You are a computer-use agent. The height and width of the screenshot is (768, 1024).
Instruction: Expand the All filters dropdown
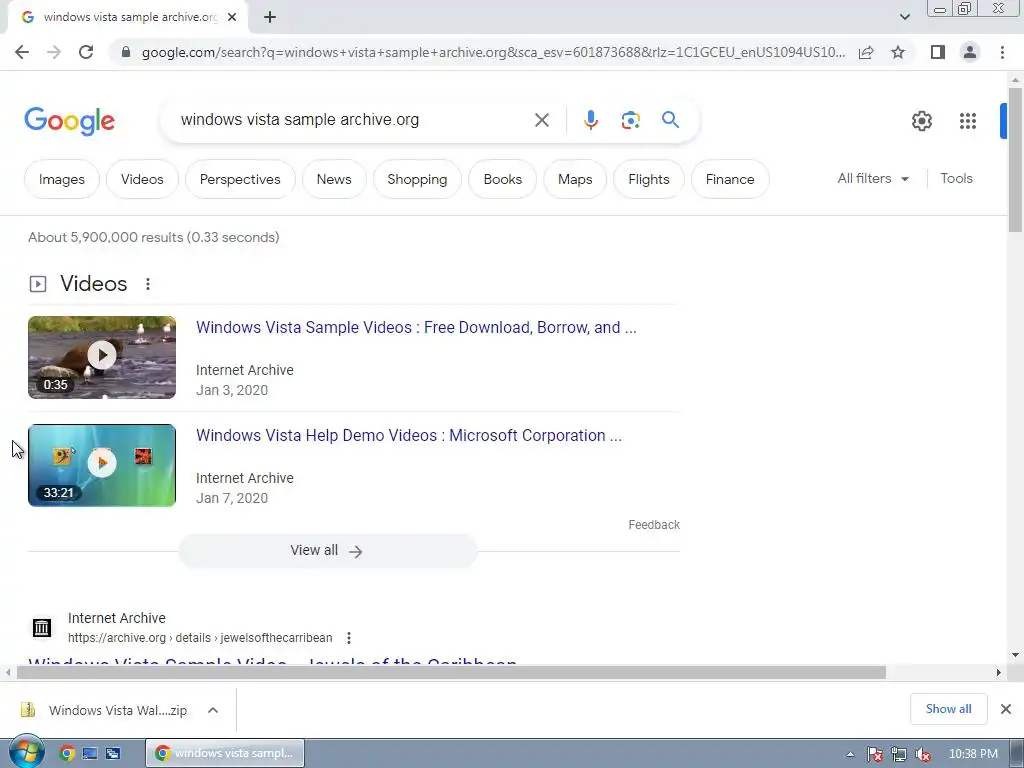click(873, 178)
